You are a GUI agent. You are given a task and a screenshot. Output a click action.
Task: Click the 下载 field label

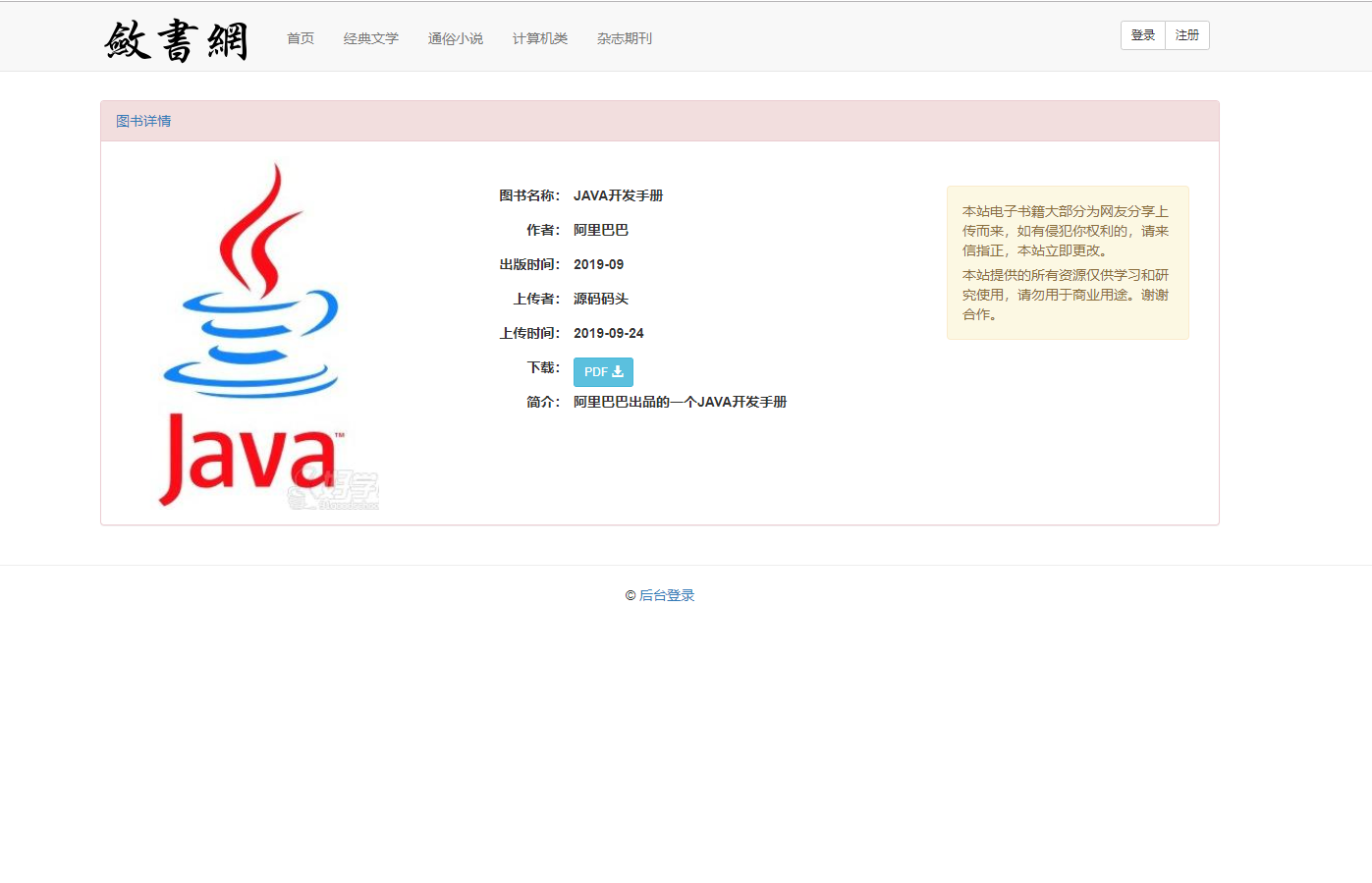(x=543, y=367)
